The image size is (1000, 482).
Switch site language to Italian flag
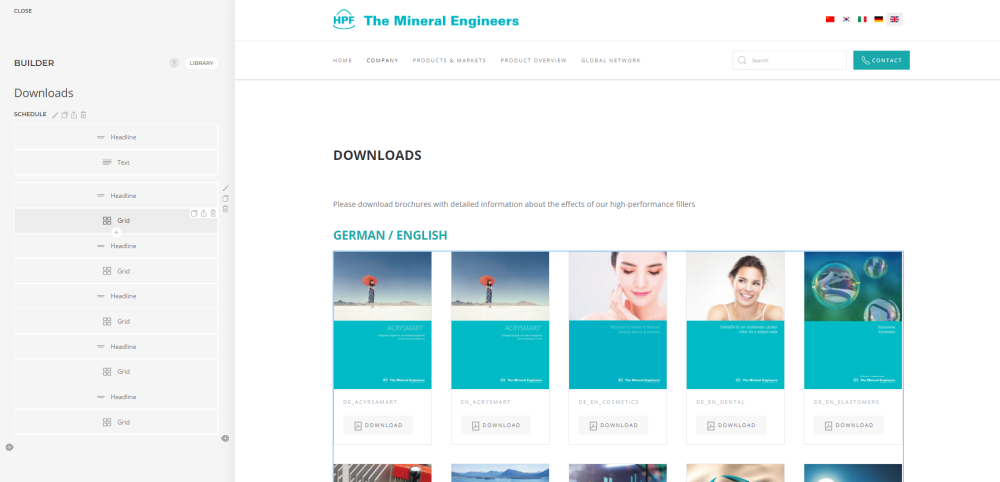coord(862,19)
